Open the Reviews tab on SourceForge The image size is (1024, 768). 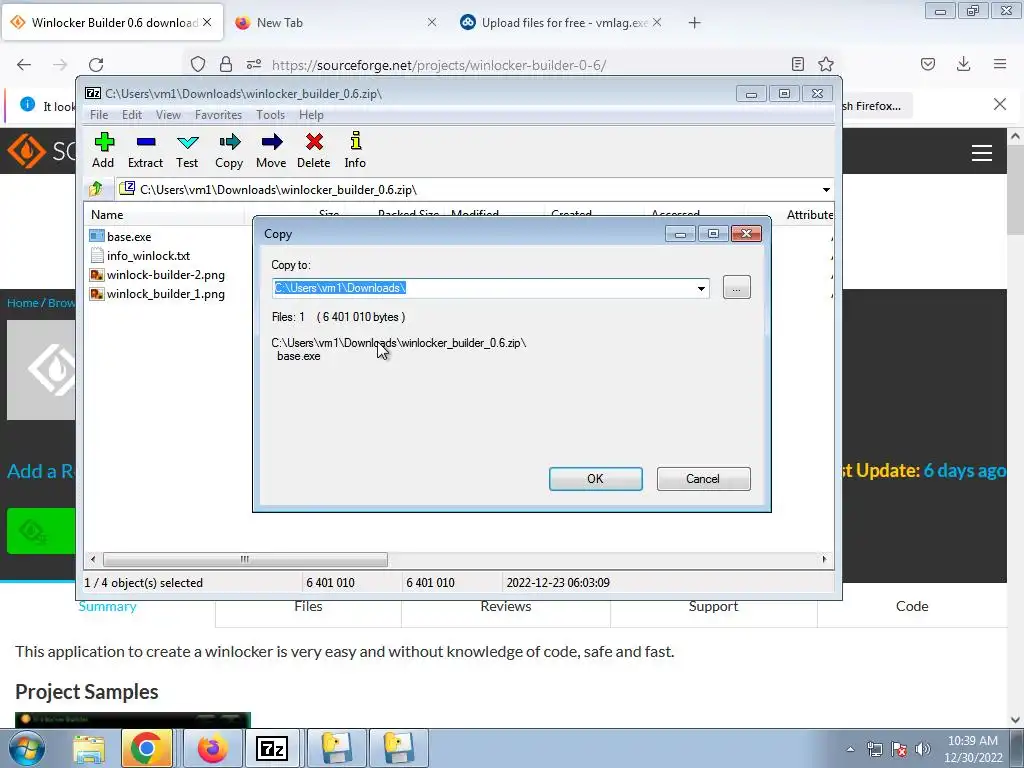tap(506, 606)
